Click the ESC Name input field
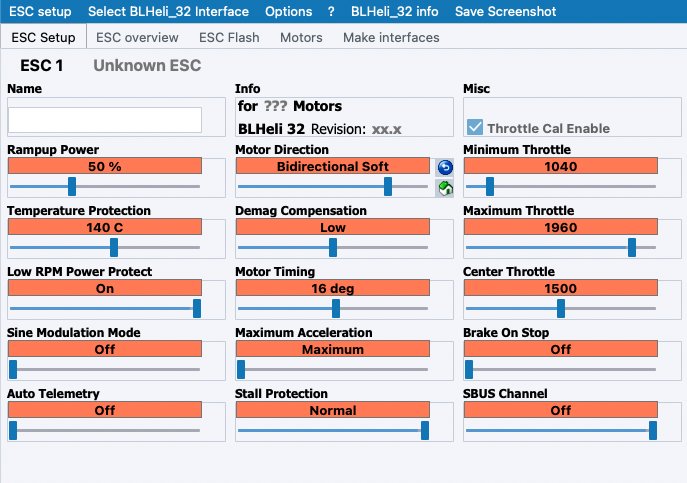687x483 pixels. coord(105,120)
